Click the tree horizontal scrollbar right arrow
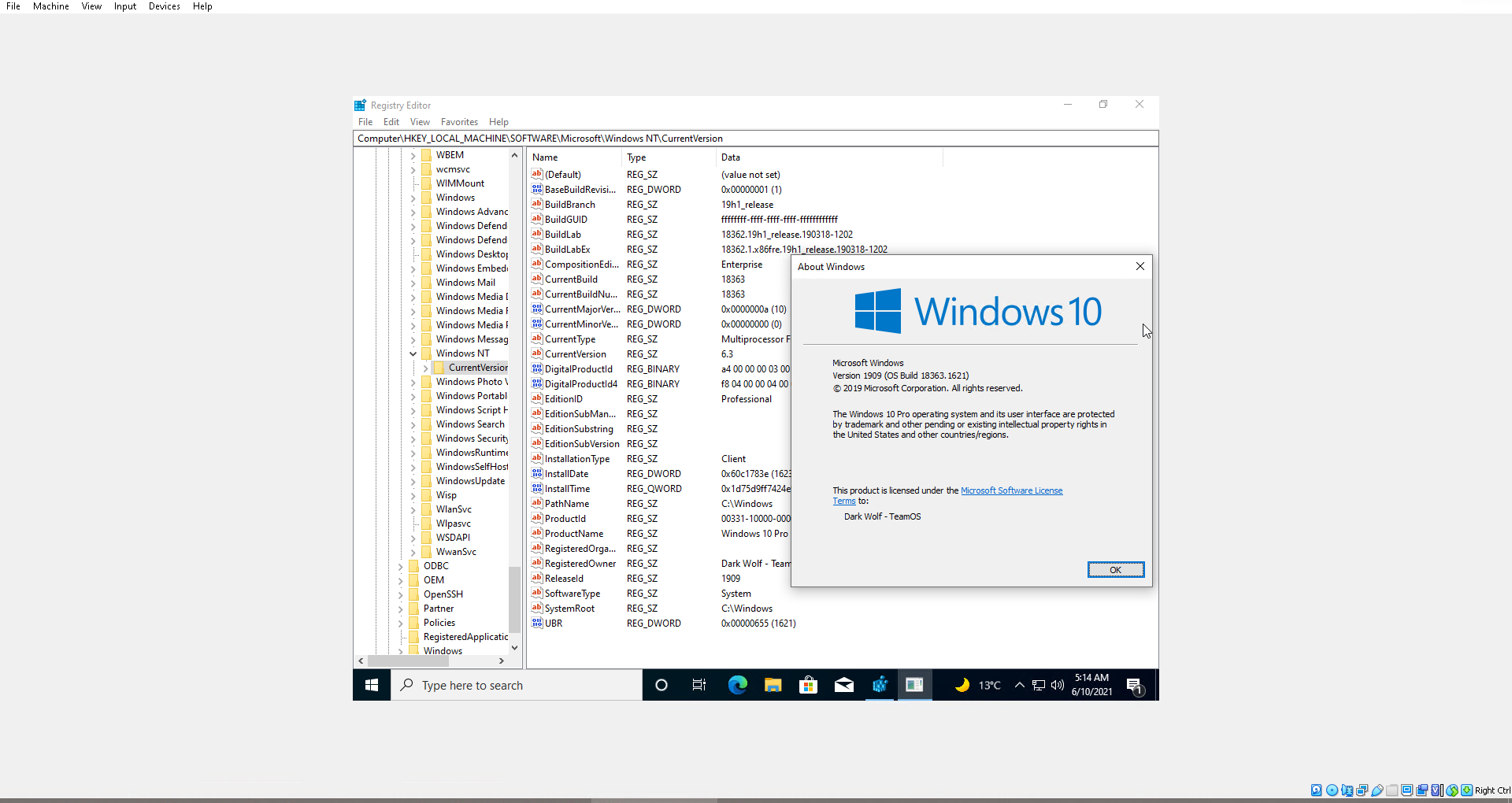1512x803 pixels. point(502,661)
